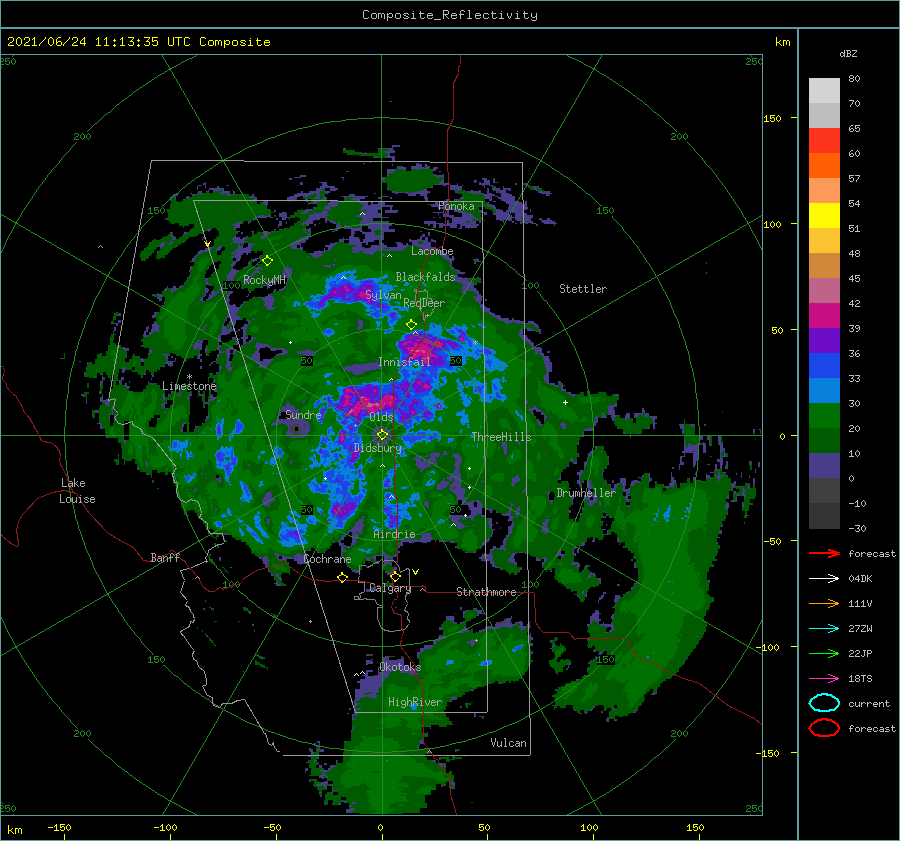This screenshot has width=900, height=841.
Task: Click the orange 111V arrow icon
Action: [x=824, y=603]
